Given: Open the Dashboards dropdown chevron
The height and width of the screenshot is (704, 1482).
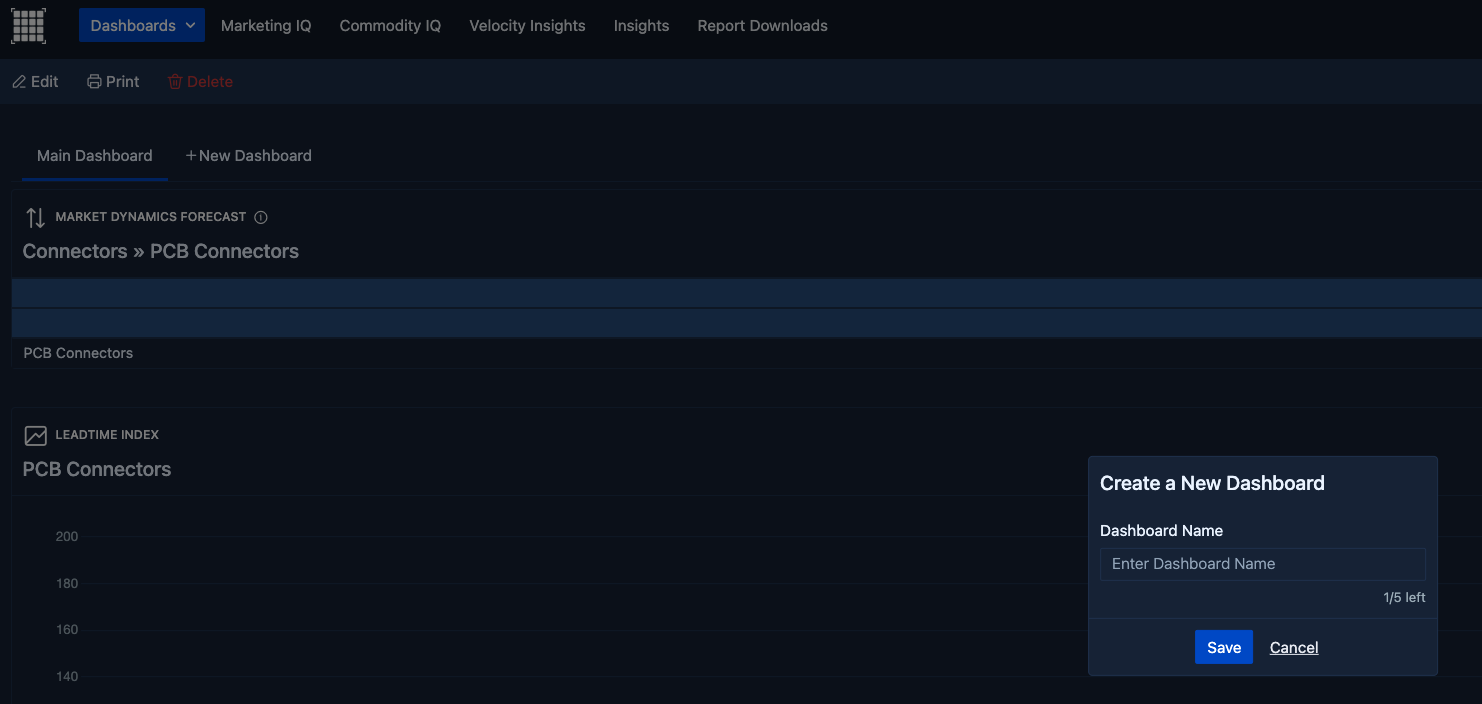Looking at the screenshot, I should [190, 25].
